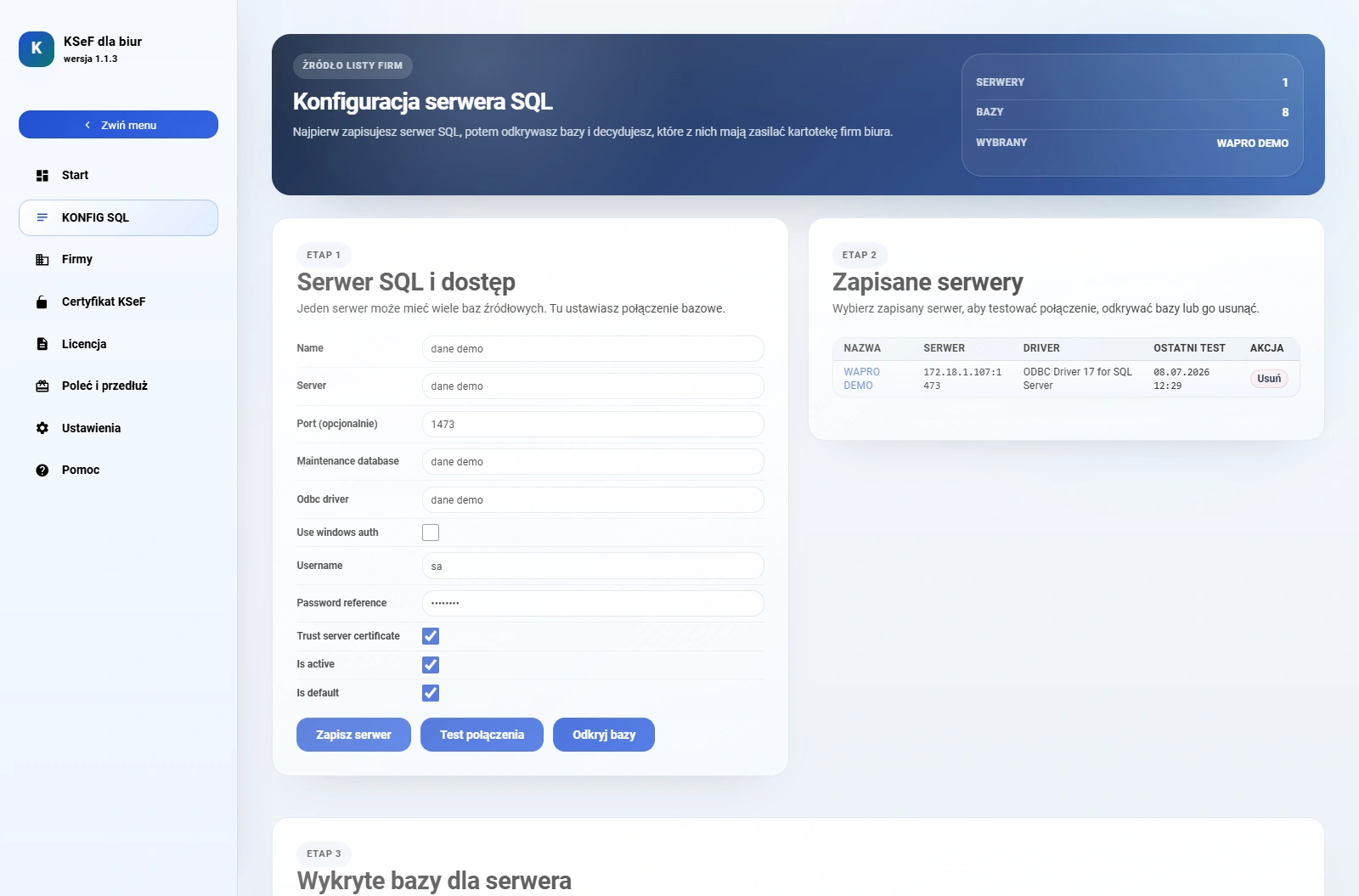The image size is (1359, 896).
Task: Focus the Server input field
Action: coord(593,386)
